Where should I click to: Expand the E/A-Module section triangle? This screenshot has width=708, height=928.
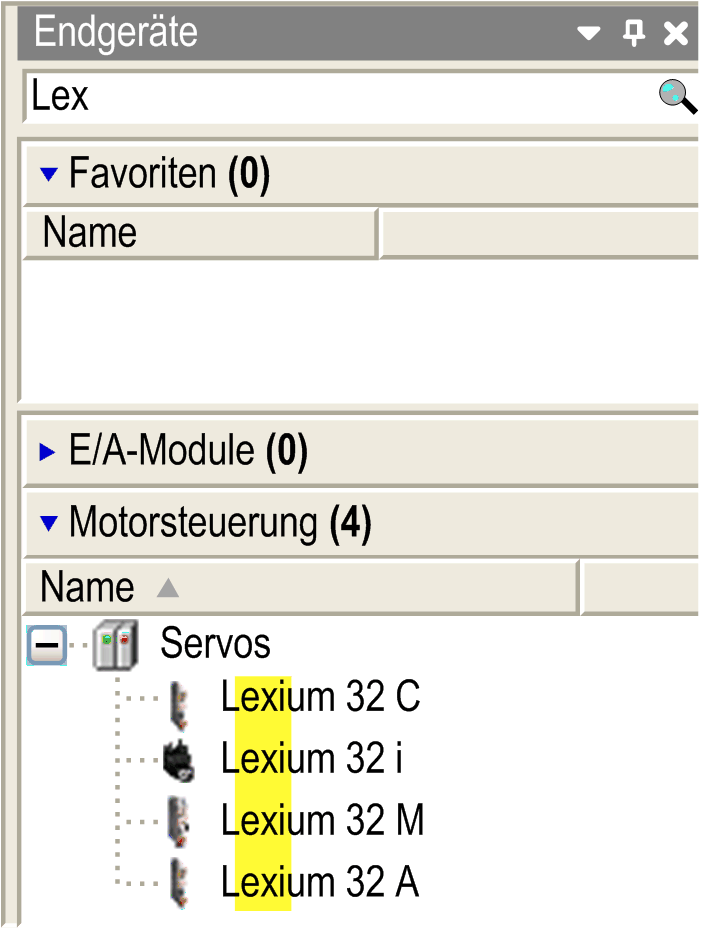click(x=47, y=452)
